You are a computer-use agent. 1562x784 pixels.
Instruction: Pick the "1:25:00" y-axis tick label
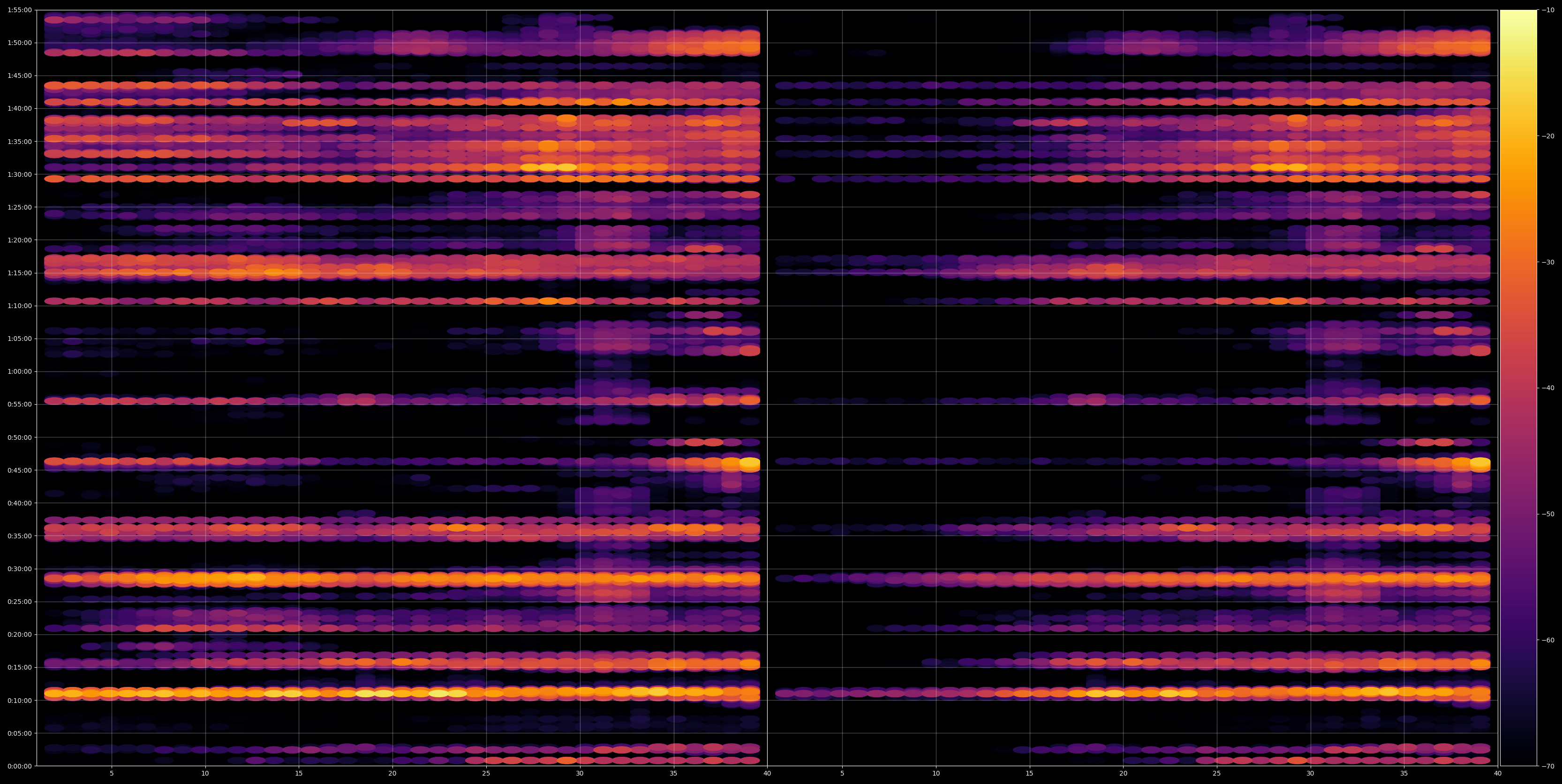(20, 207)
